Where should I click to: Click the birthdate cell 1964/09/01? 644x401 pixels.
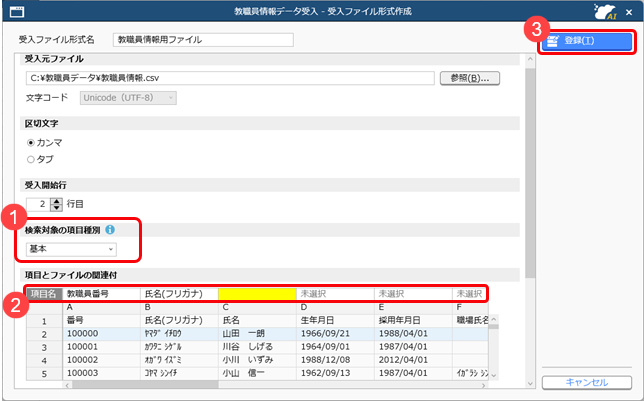[x=335, y=347]
